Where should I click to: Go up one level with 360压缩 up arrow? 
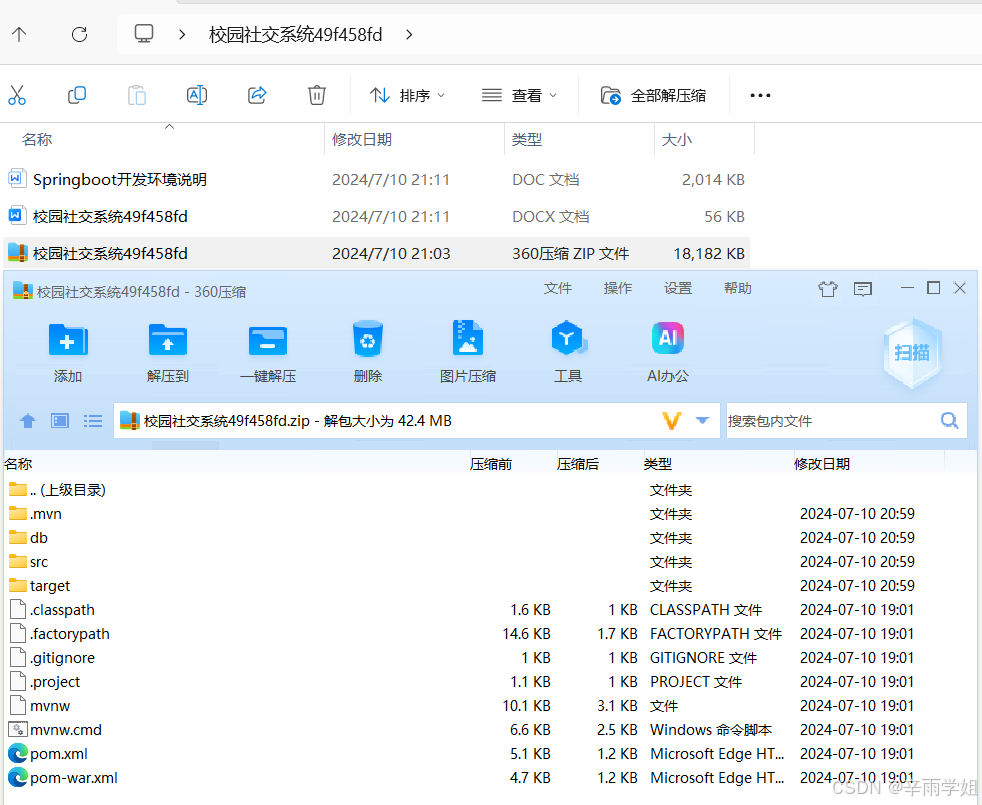(28, 421)
